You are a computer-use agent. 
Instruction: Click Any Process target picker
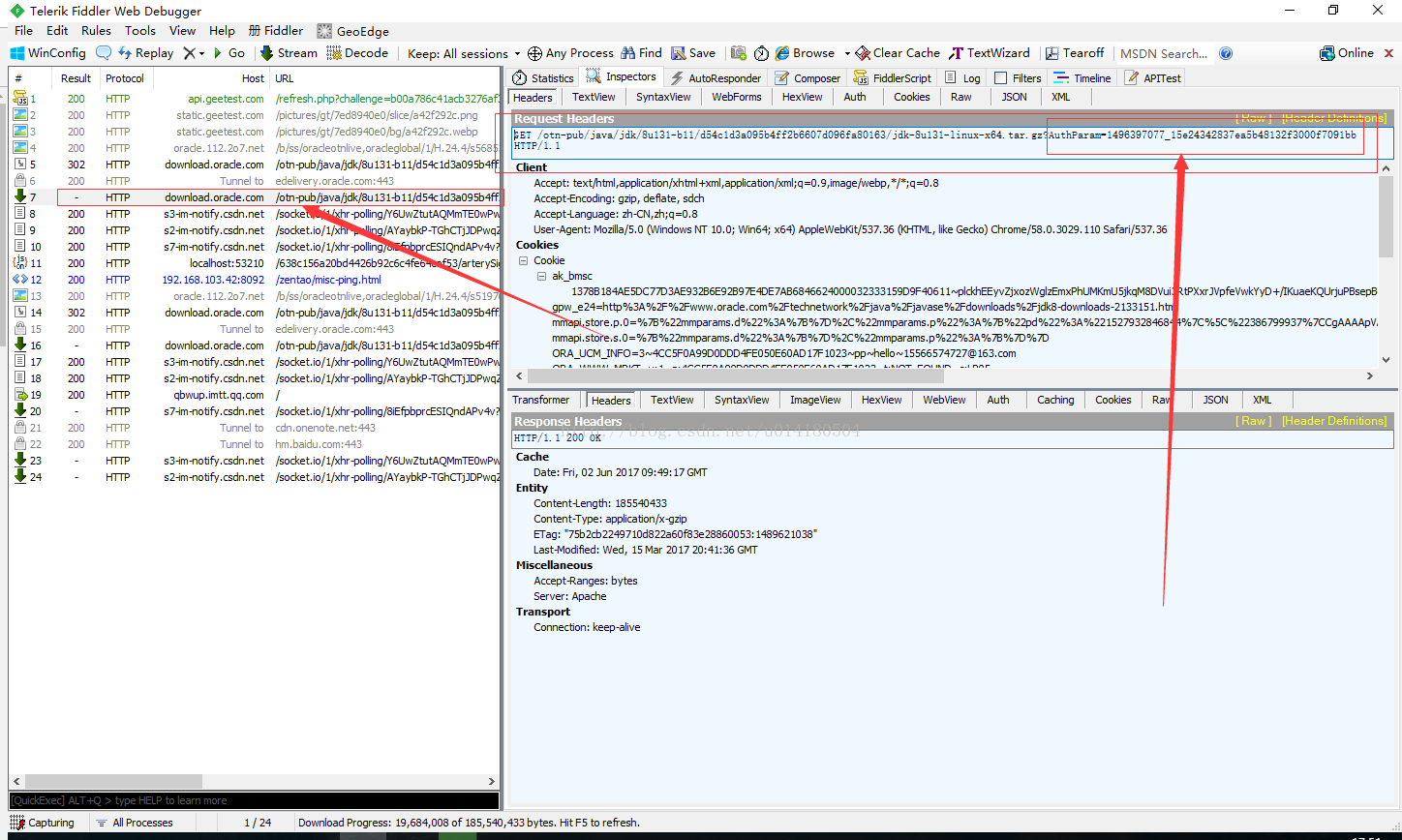[x=571, y=53]
